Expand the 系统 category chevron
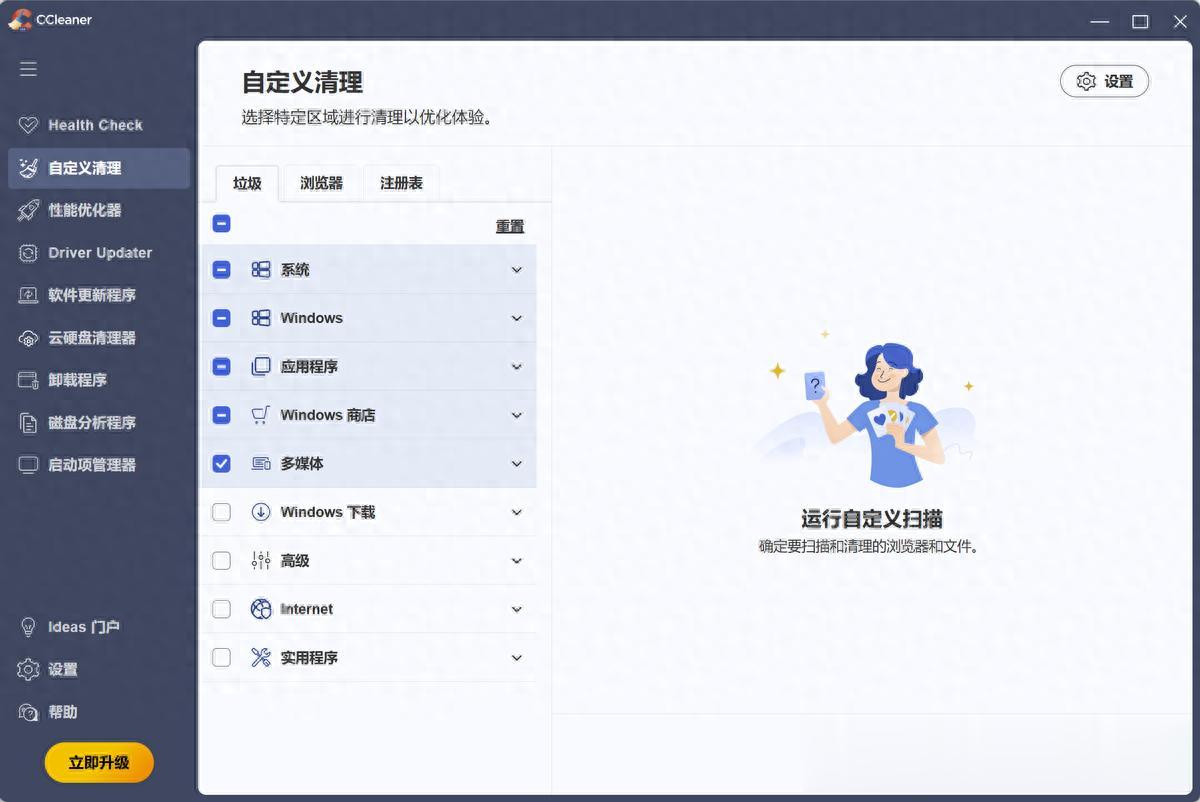This screenshot has width=1200, height=802. tap(517, 270)
